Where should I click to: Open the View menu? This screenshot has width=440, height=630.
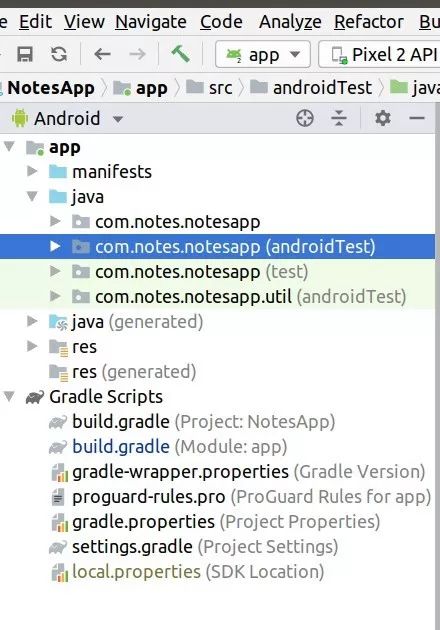[x=84, y=22]
